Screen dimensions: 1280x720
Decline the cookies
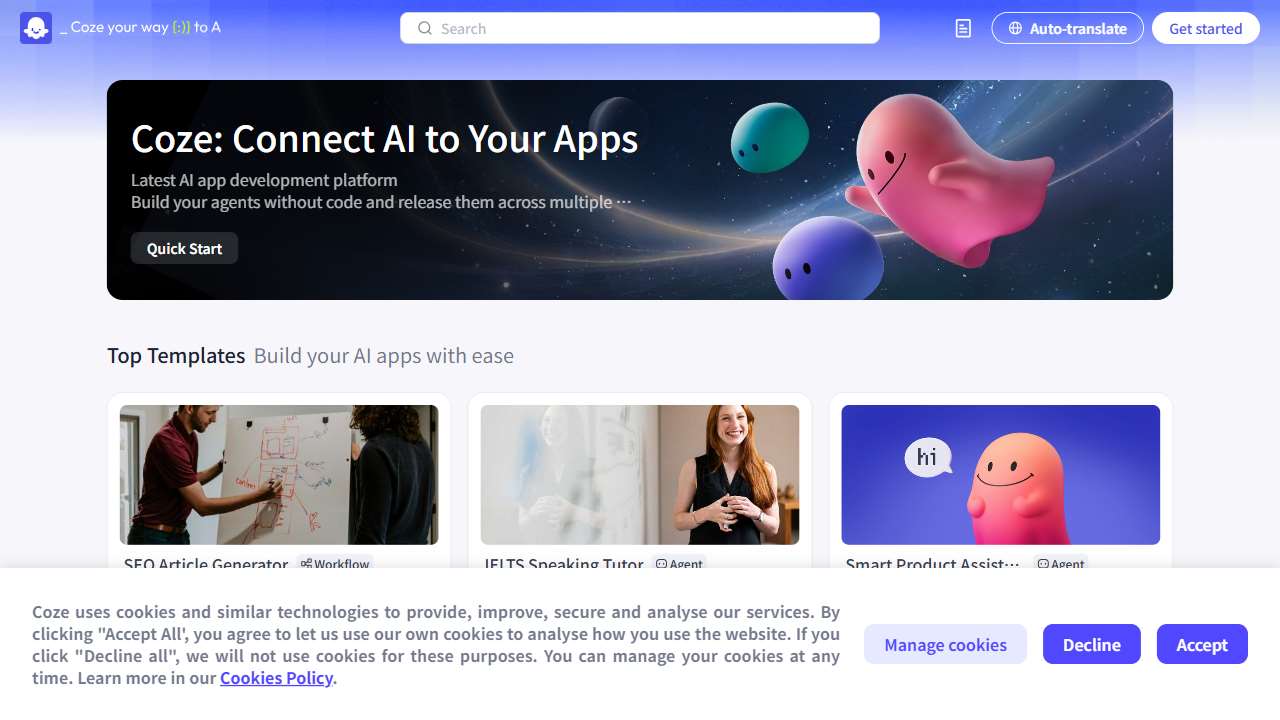point(1092,644)
